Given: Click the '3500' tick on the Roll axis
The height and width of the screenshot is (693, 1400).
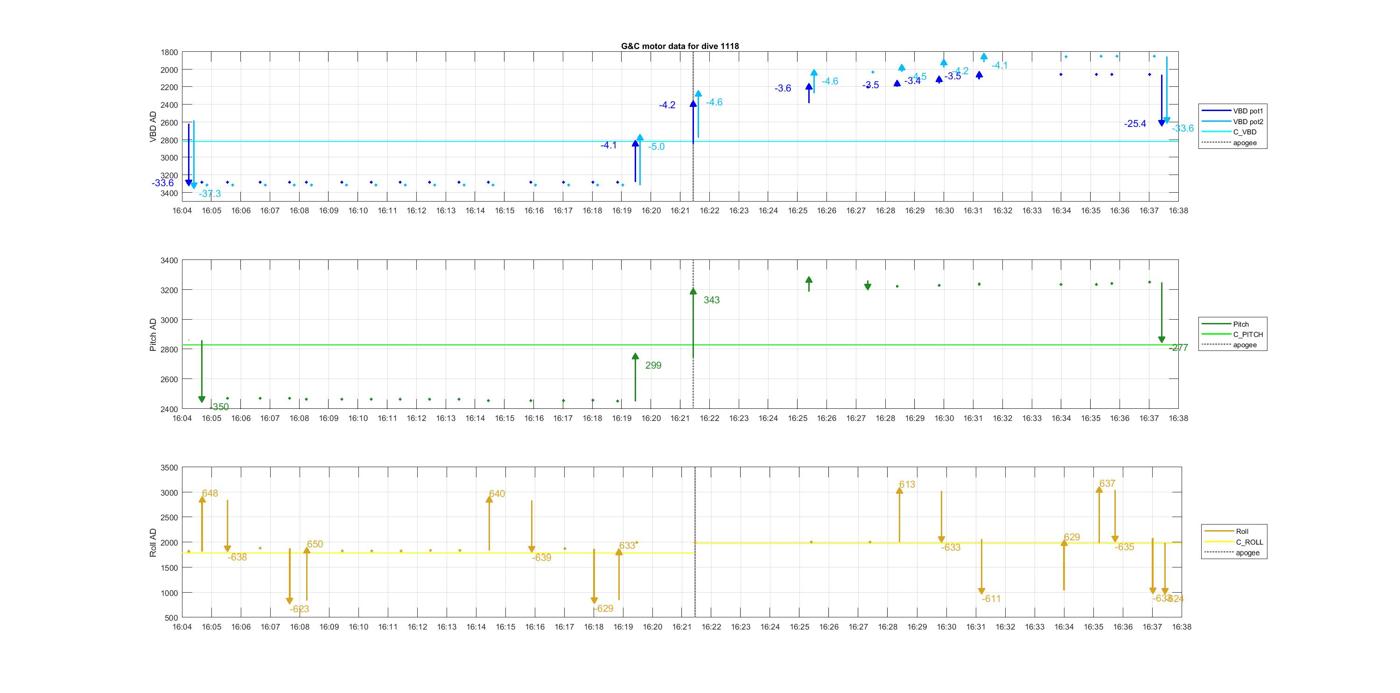Looking at the screenshot, I should point(169,468).
